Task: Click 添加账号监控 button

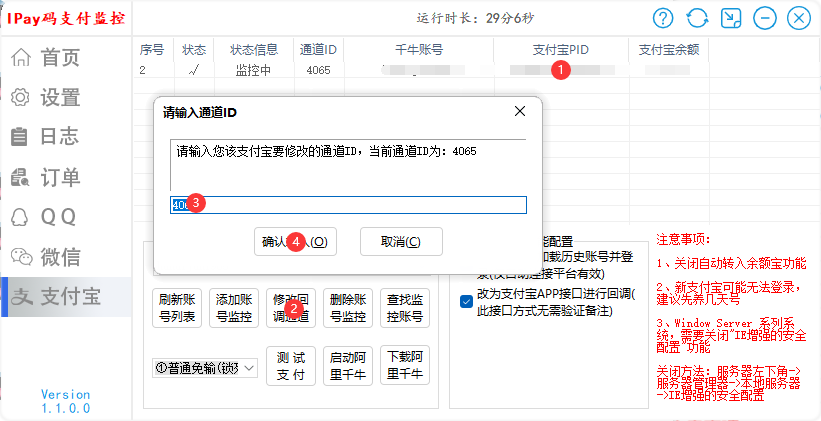Action: point(234,308)
